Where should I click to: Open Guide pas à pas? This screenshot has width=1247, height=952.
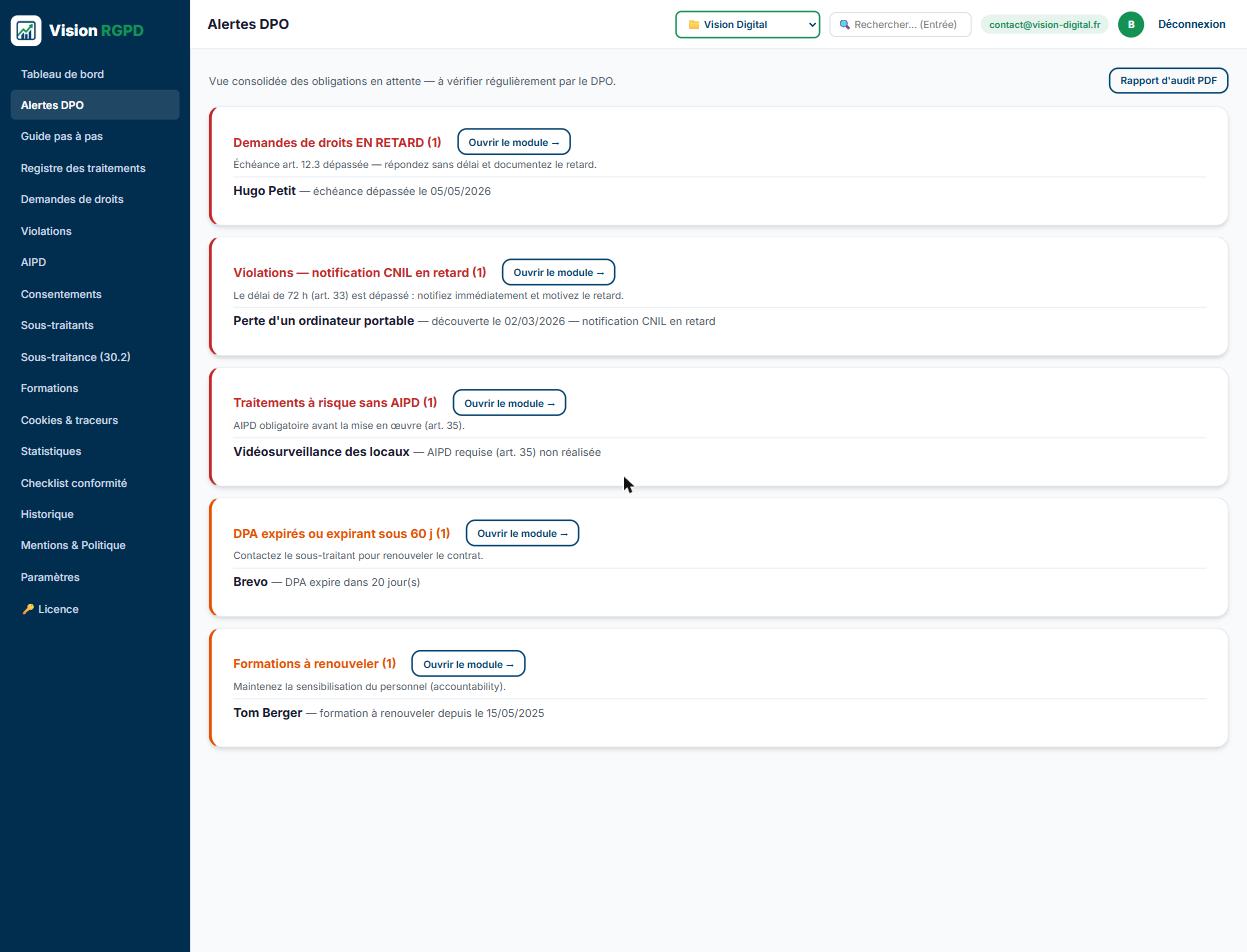tap(95, 136)
